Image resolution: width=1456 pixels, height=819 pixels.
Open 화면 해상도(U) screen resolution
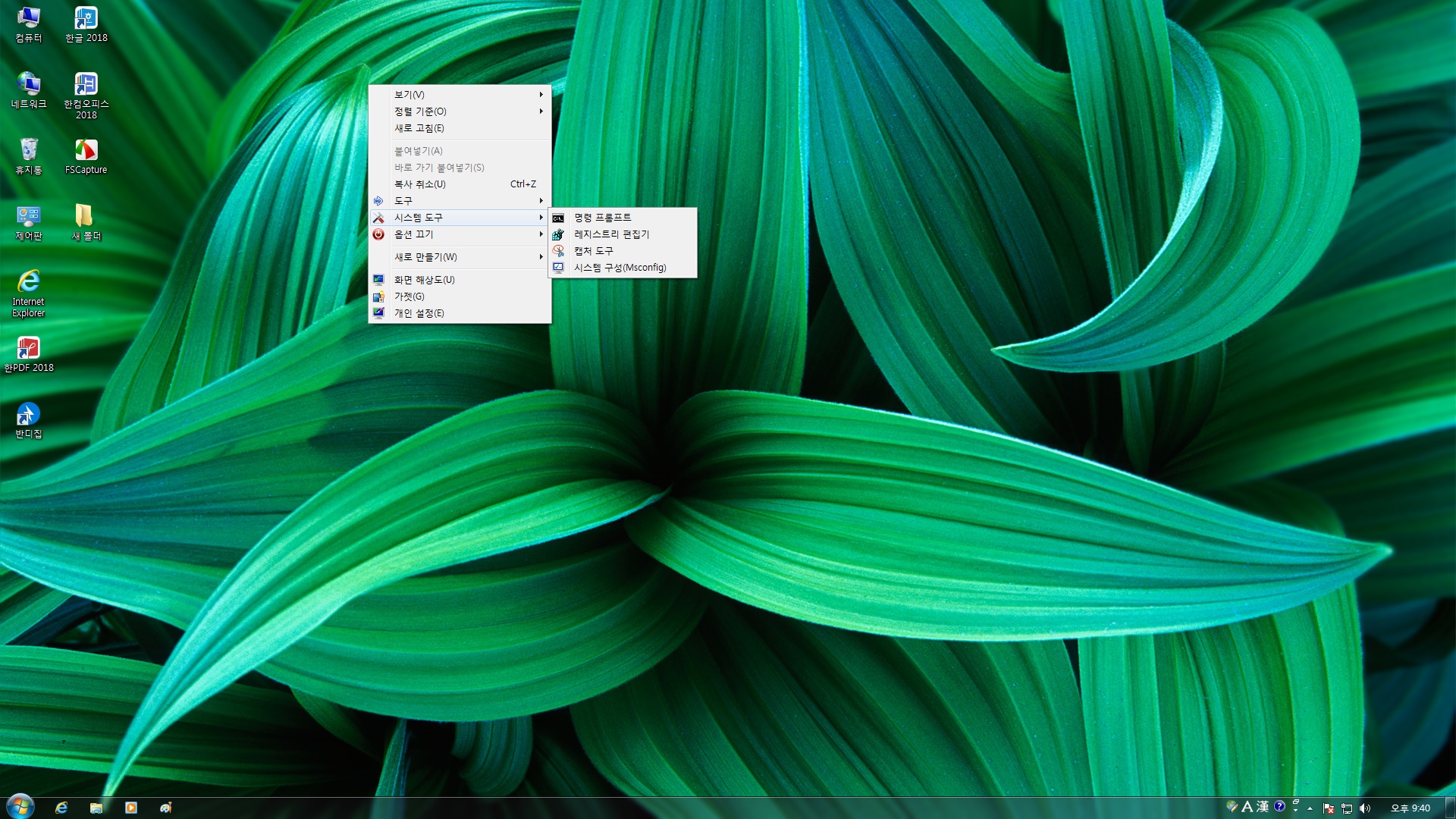tap(460, 280)
